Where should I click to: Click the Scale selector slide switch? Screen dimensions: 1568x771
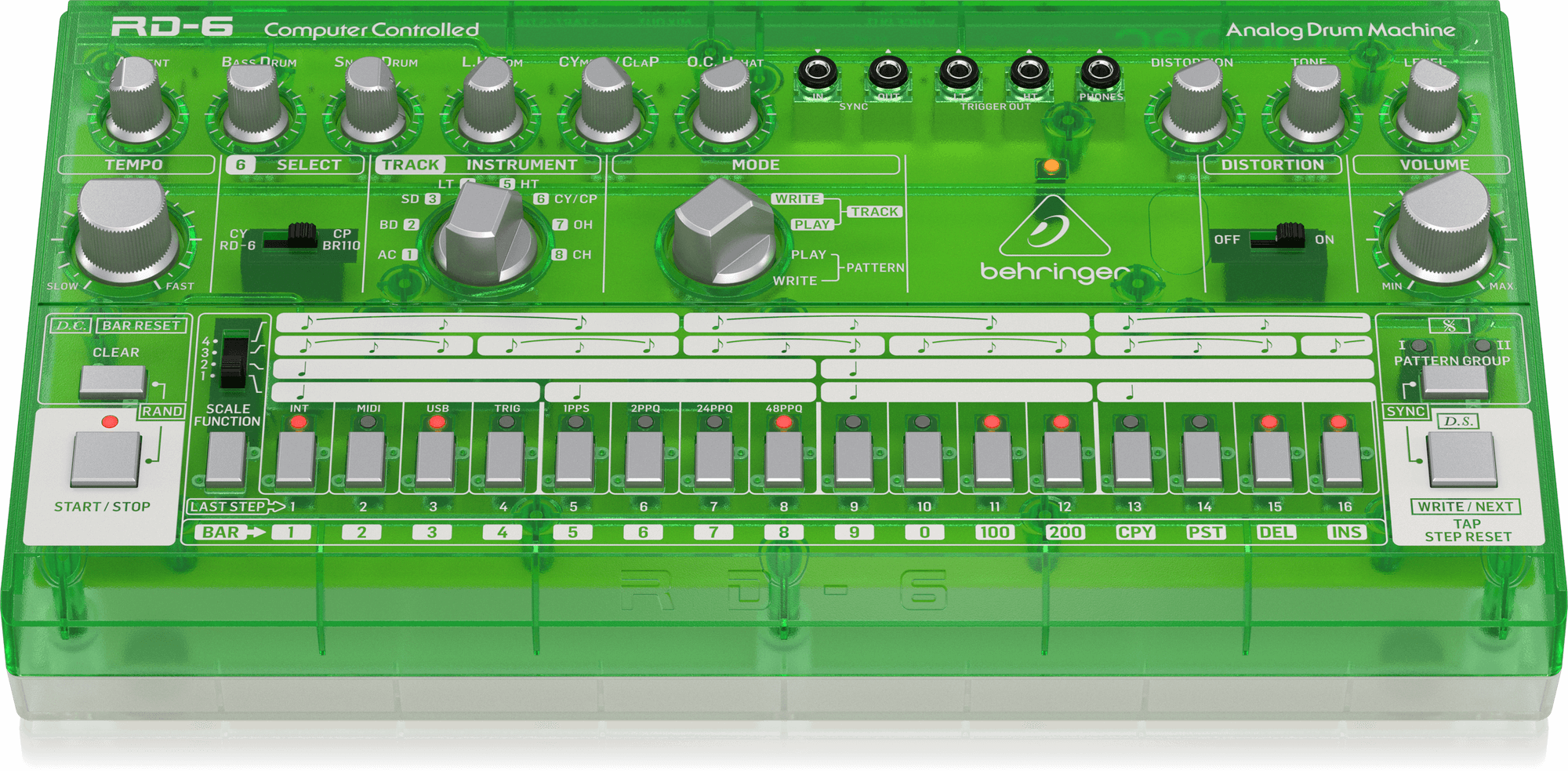click(233, 360)
